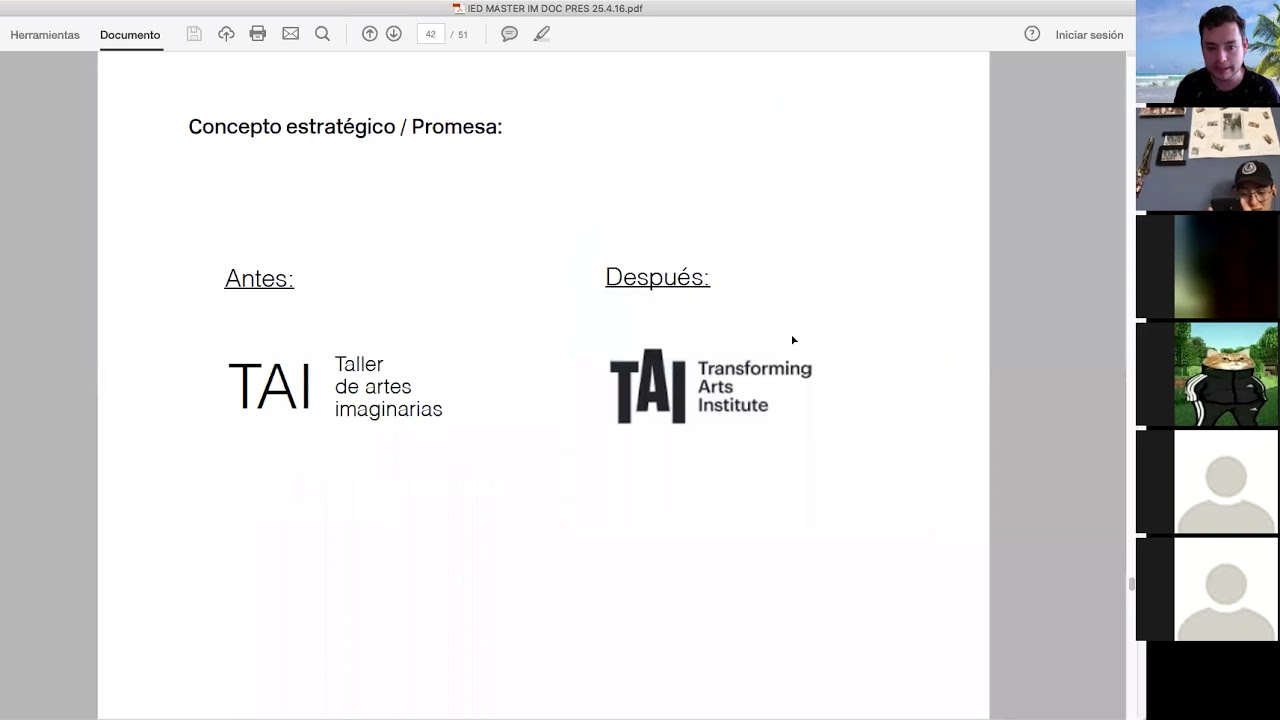
Task: Click the PDF file title in window bar
Action: tap(554, 8)
